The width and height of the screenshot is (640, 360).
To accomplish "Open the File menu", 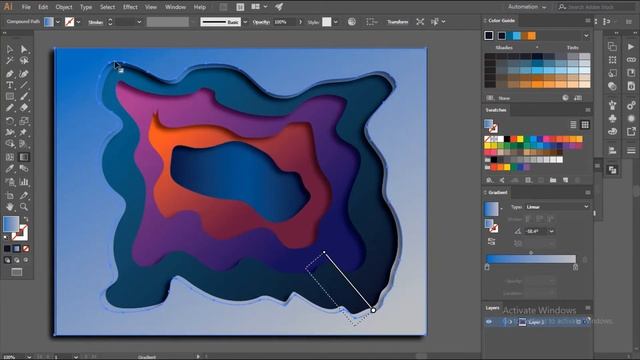I will pos(26,7).
